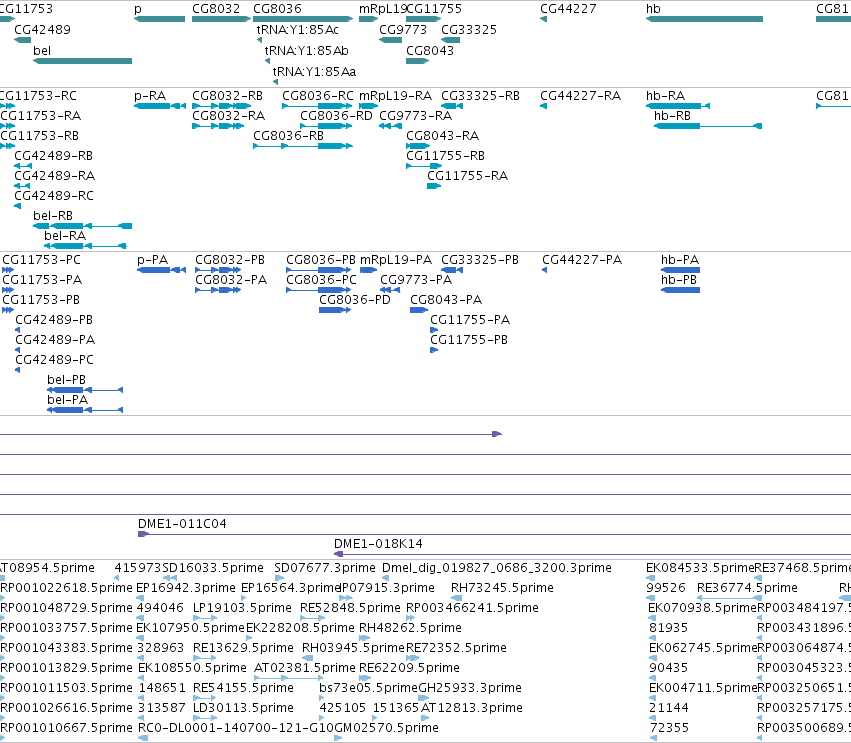Image resolution: width=851 pixels, height=743 pixels.
Task: Click protein CG8043-PA
Action: [x=446, y=300]
